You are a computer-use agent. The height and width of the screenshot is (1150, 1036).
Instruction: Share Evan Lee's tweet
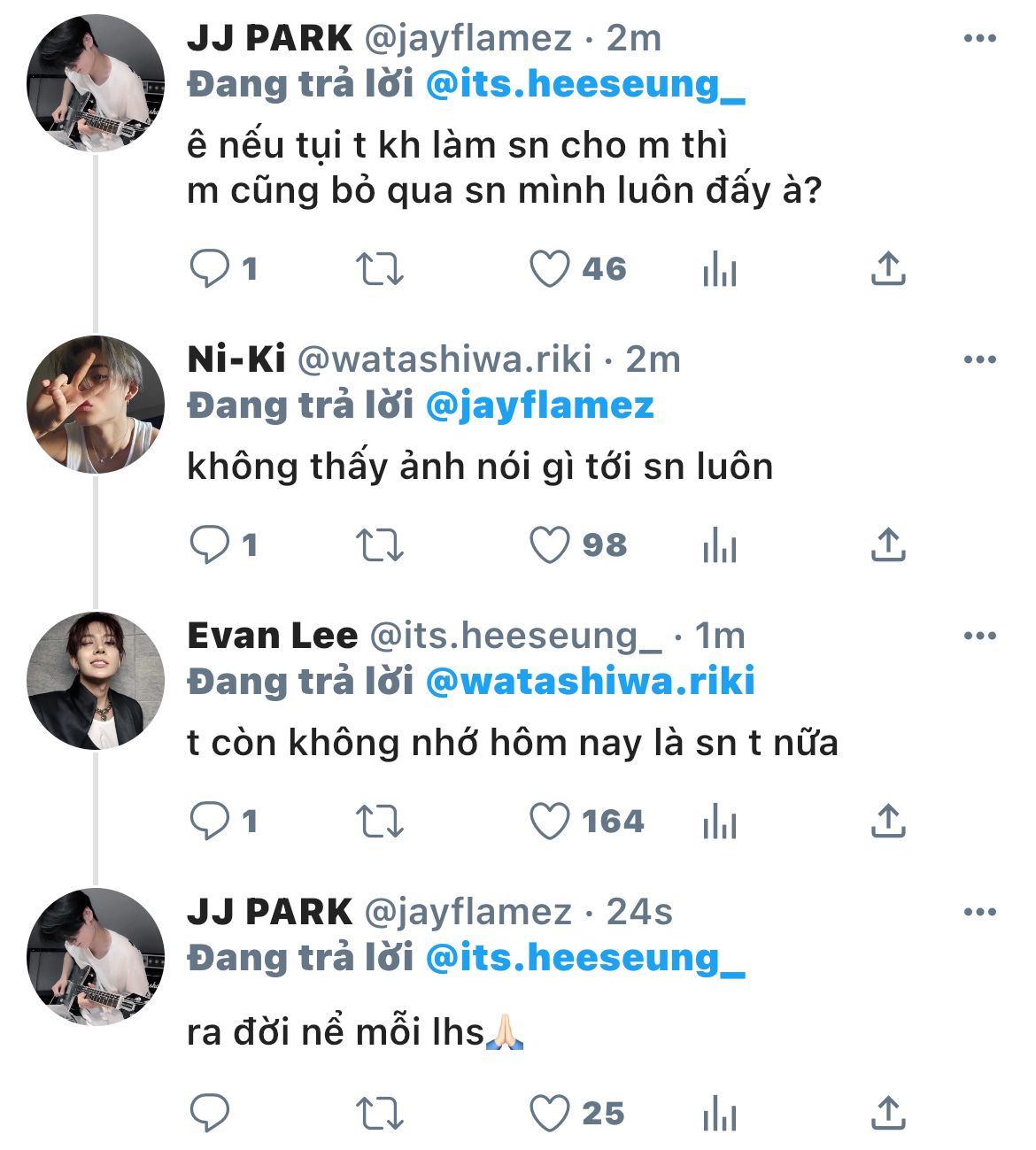click(888, 821)
